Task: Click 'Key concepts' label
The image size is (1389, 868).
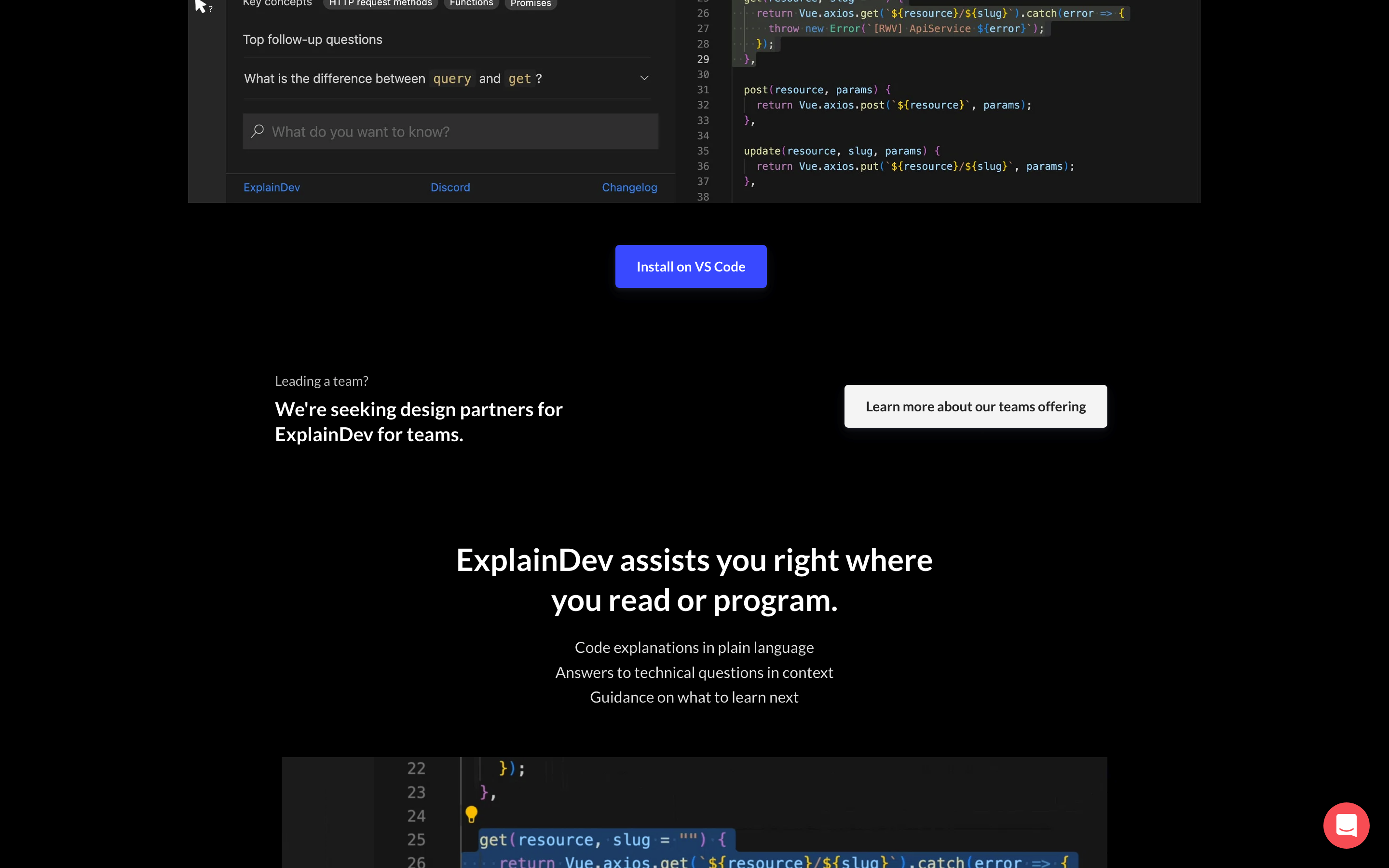Action: 277,3
